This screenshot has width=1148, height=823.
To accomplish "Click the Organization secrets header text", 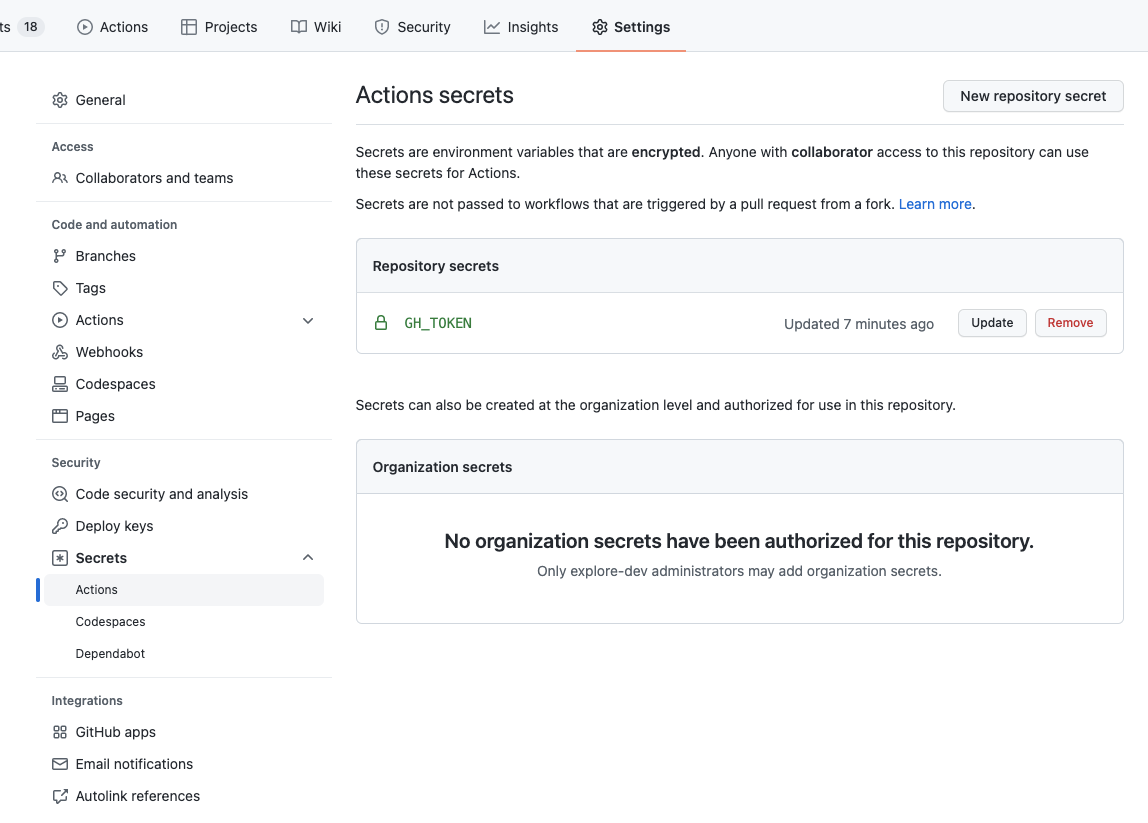I will [x=442, y=467].
